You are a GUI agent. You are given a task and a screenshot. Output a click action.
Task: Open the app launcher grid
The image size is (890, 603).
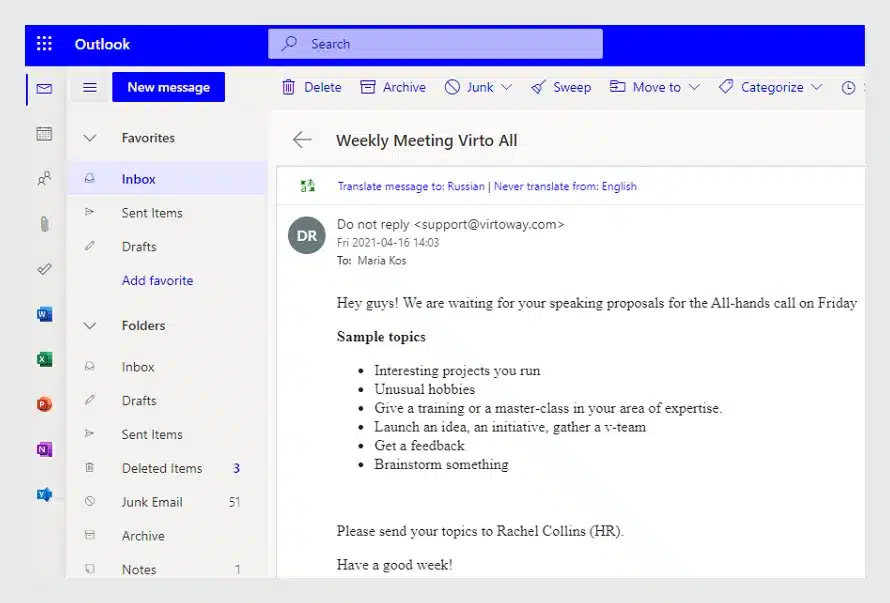[x=44, y=44]
